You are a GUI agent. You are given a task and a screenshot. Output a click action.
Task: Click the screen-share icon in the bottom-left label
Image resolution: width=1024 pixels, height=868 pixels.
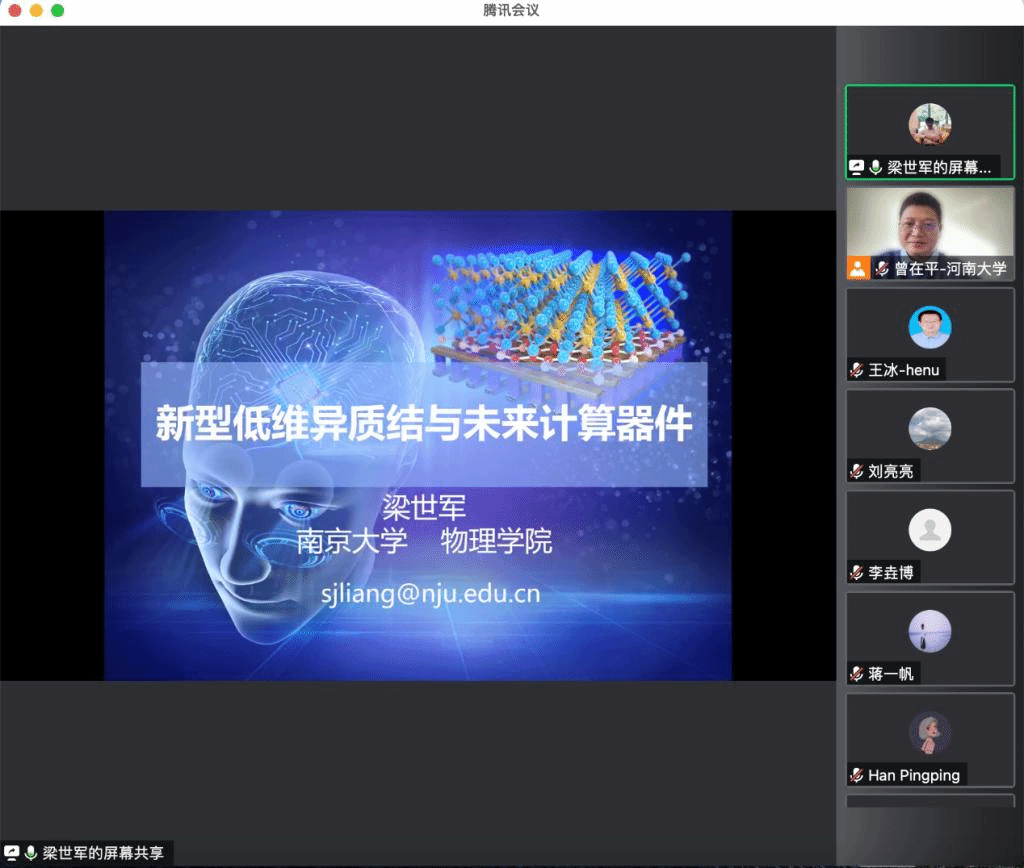[x=12, y=853]
